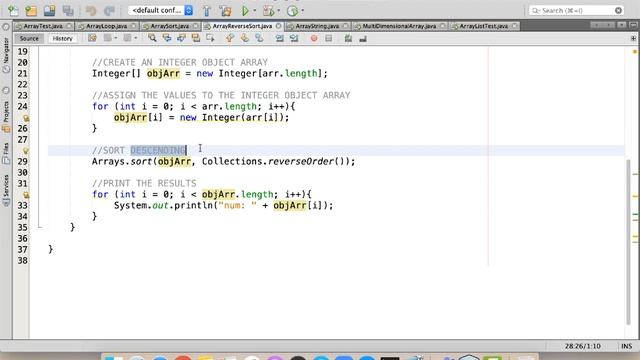Switch to the ArrayString.java tab
Image resolution: width=640 pixels, height=360 pixels.
click(317, 26)
